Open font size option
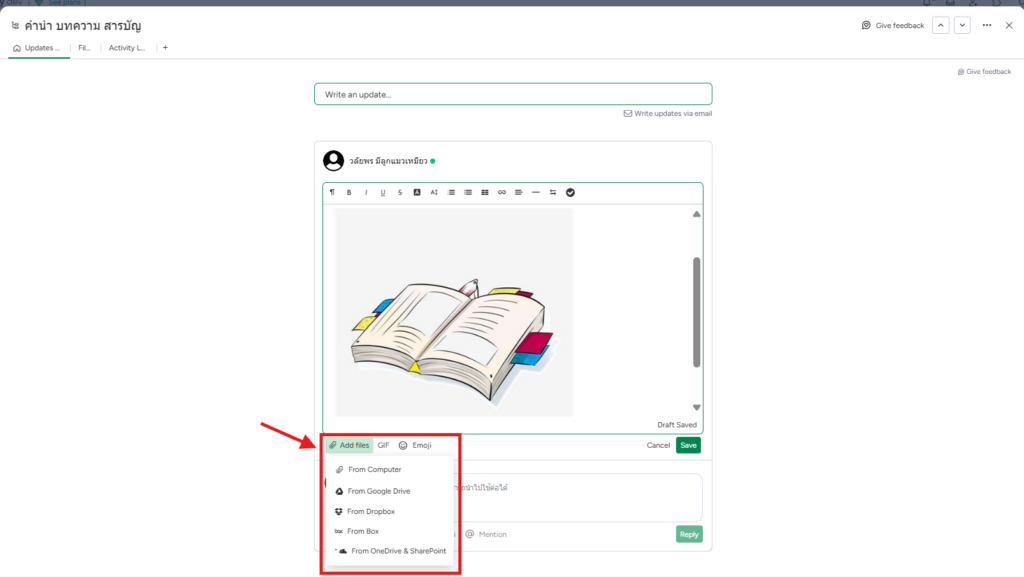This screenshot has height=577, width=1024. coord(434,193)
